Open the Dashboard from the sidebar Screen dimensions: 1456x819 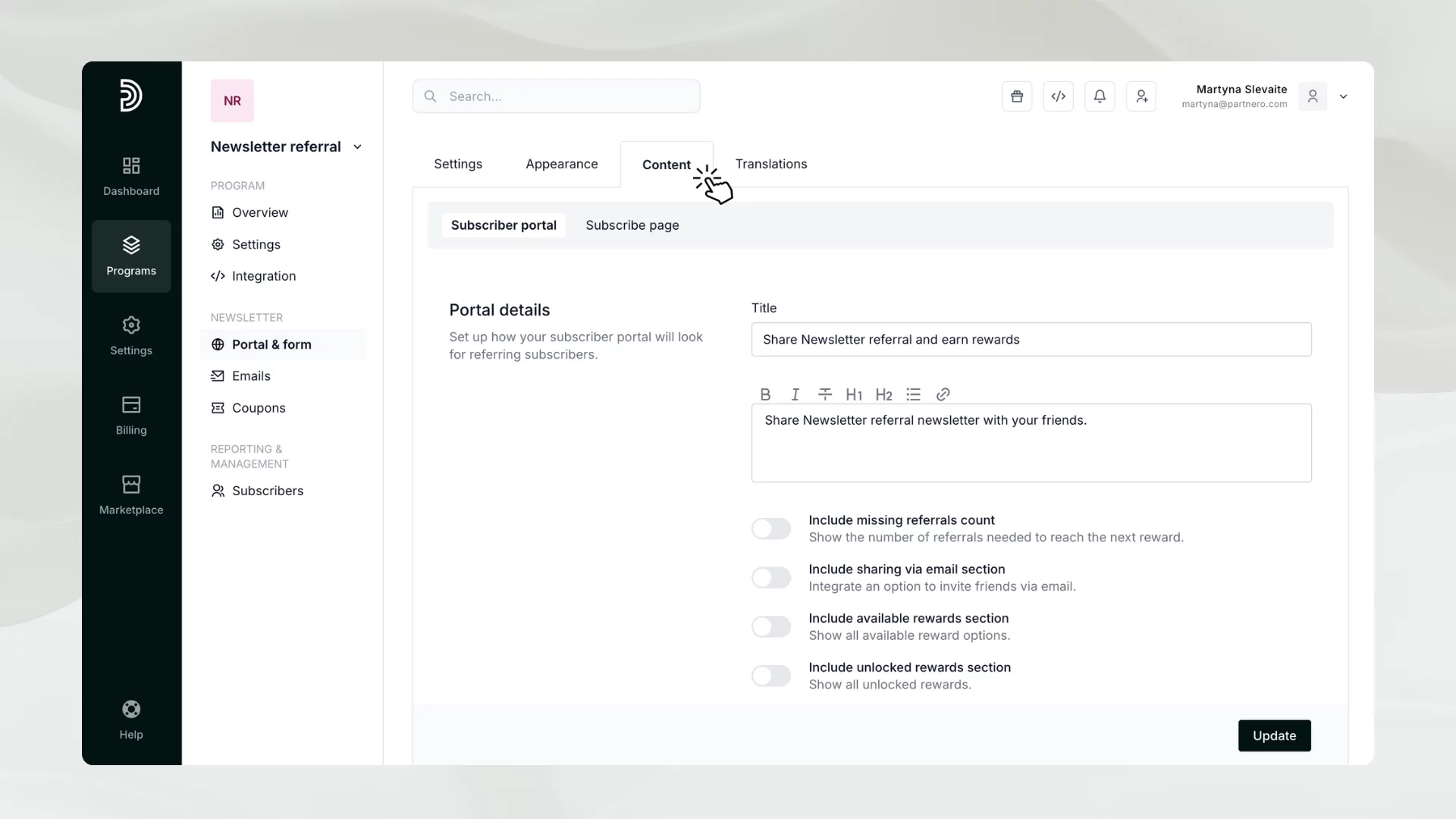point(130,176)
